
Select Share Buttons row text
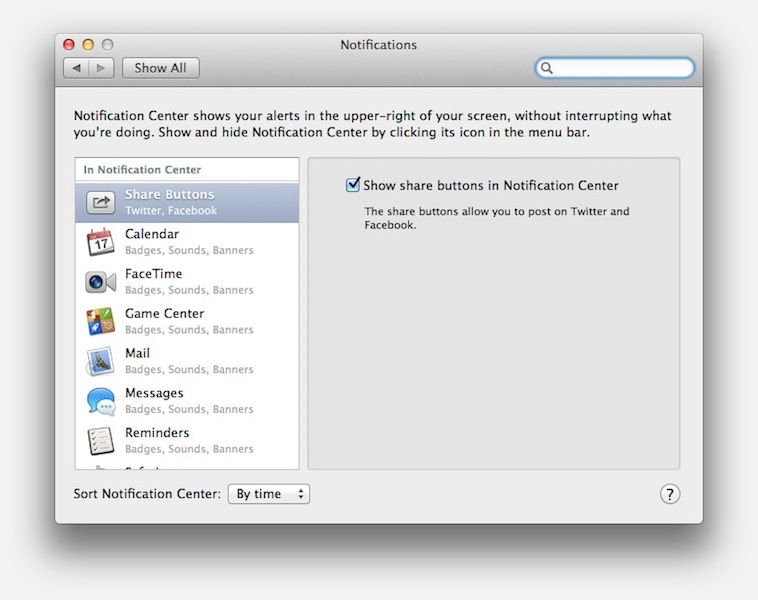coord(170,194)
